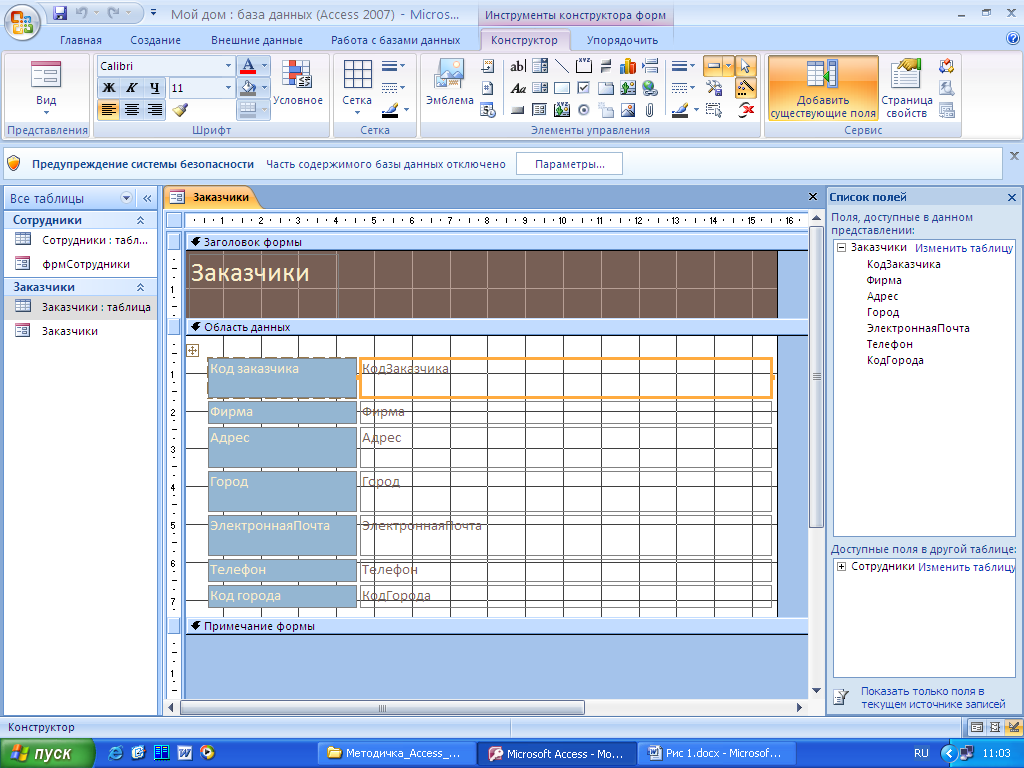Screen dimensions: 1024x768
Task: Insert a Chart control
Action: point(628,66)
